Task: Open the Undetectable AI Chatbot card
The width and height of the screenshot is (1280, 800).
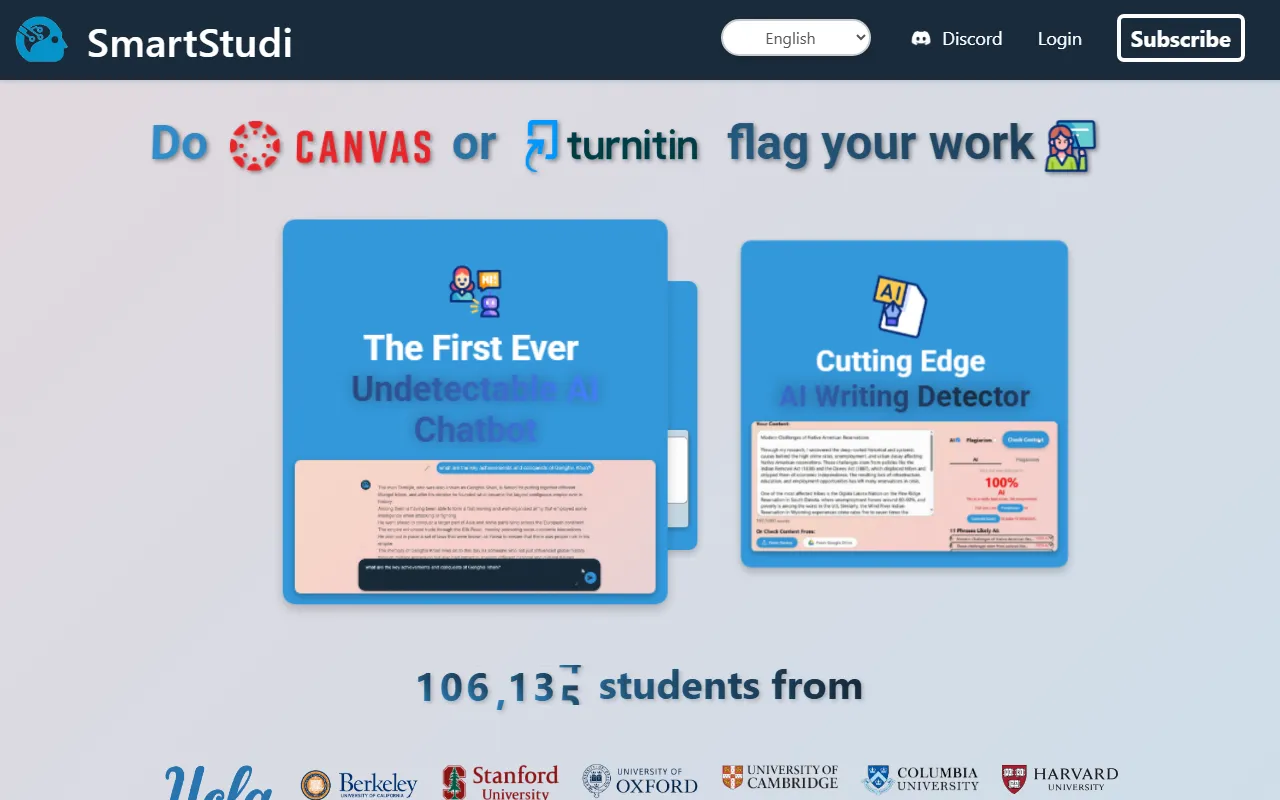Action: click(475, 390)
